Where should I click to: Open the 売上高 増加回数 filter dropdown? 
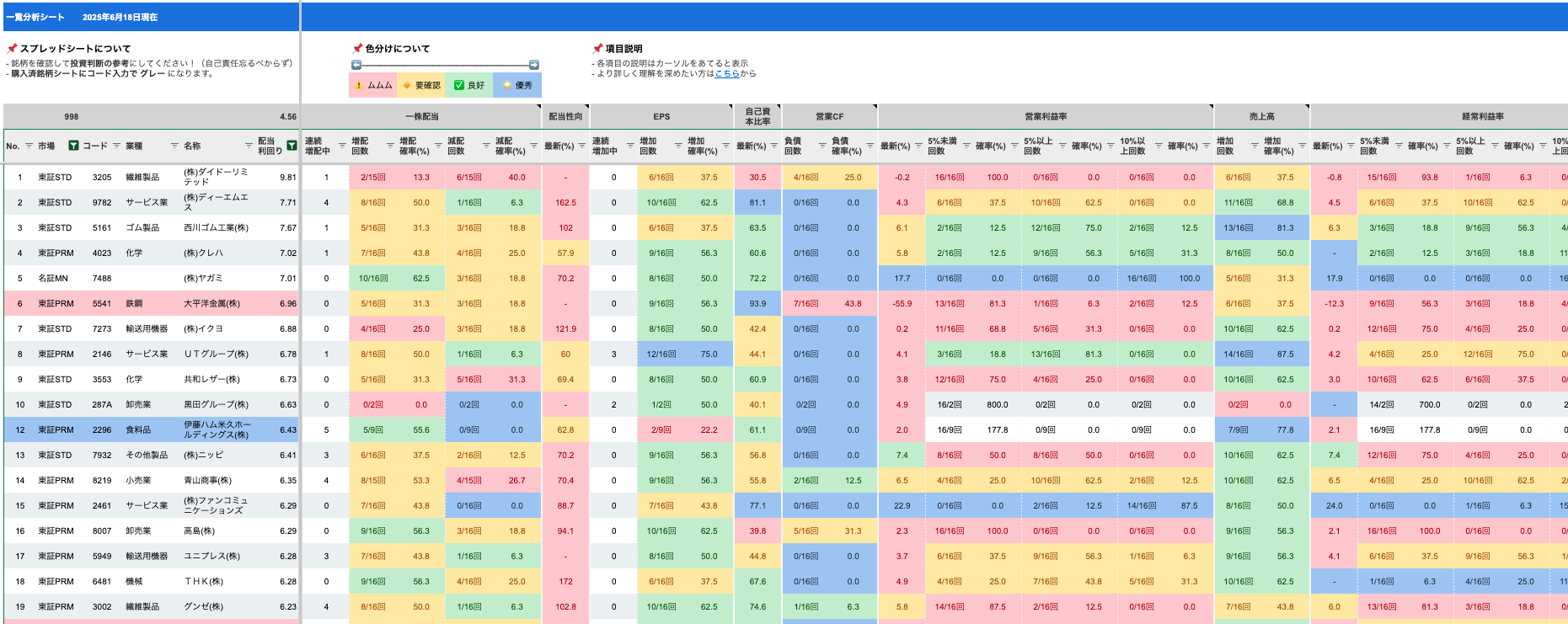[x=1255, y=146]
